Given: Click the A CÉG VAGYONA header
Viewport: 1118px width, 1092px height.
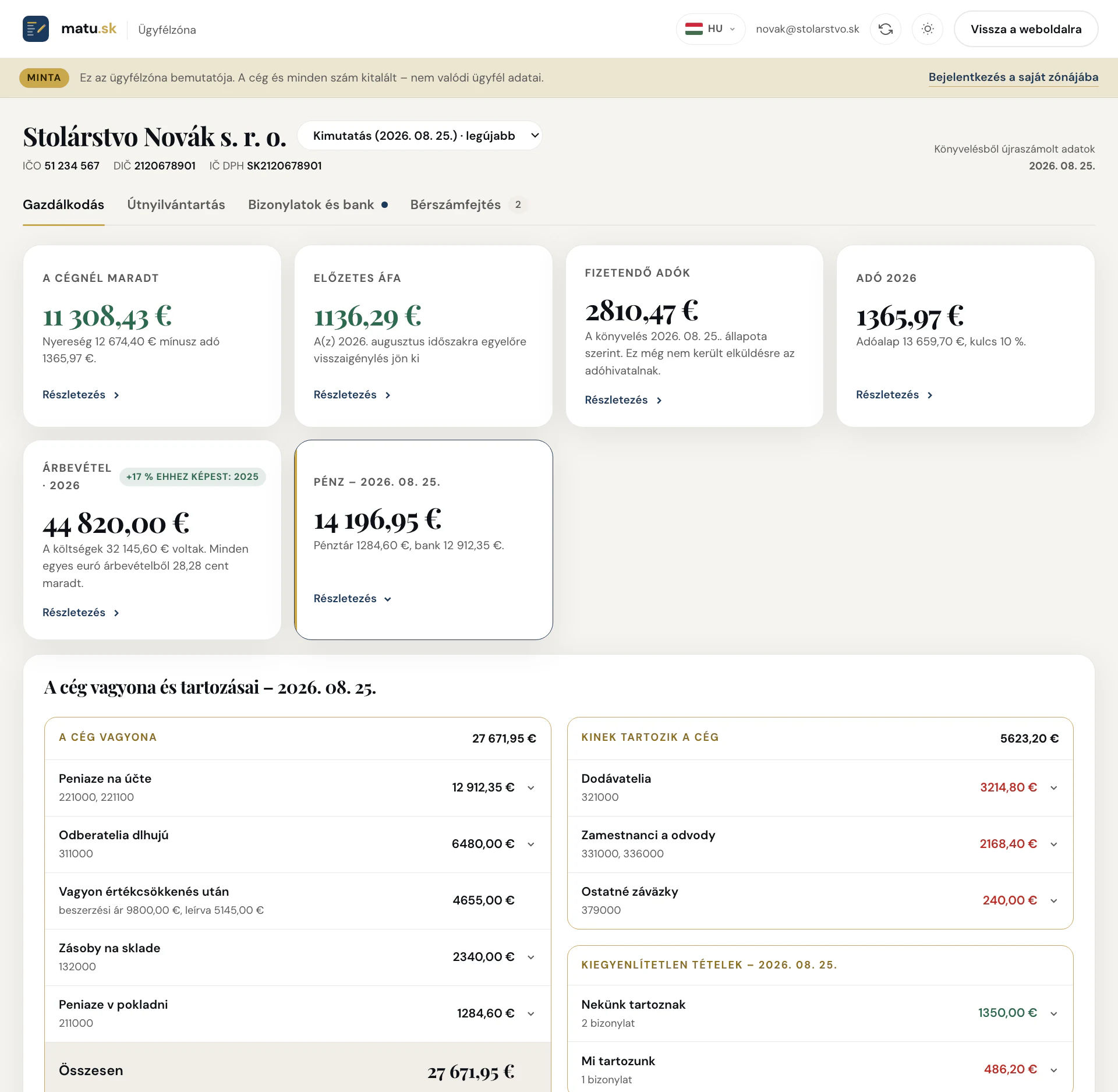Looking at the screenshot, I should click(x=108, y=737).
